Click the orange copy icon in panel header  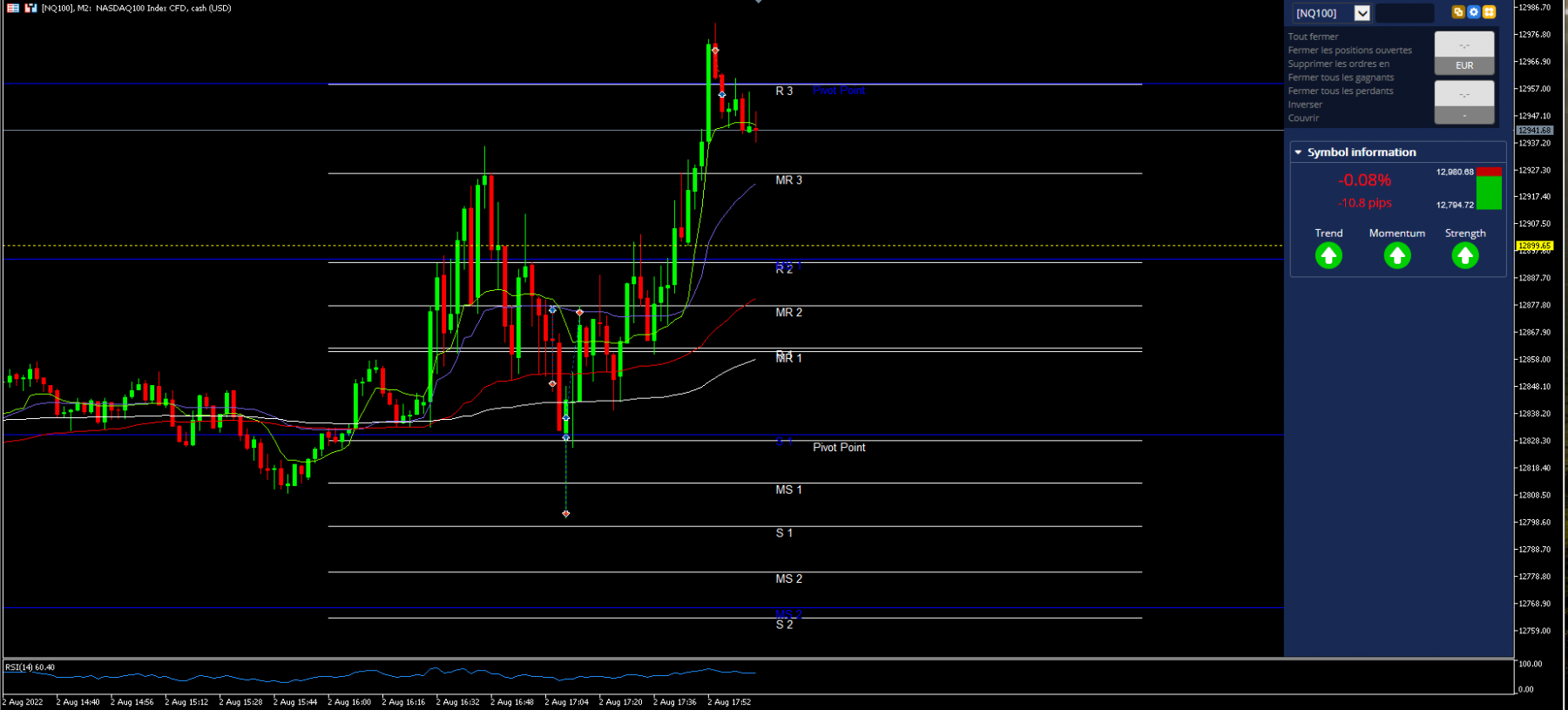1458,12
